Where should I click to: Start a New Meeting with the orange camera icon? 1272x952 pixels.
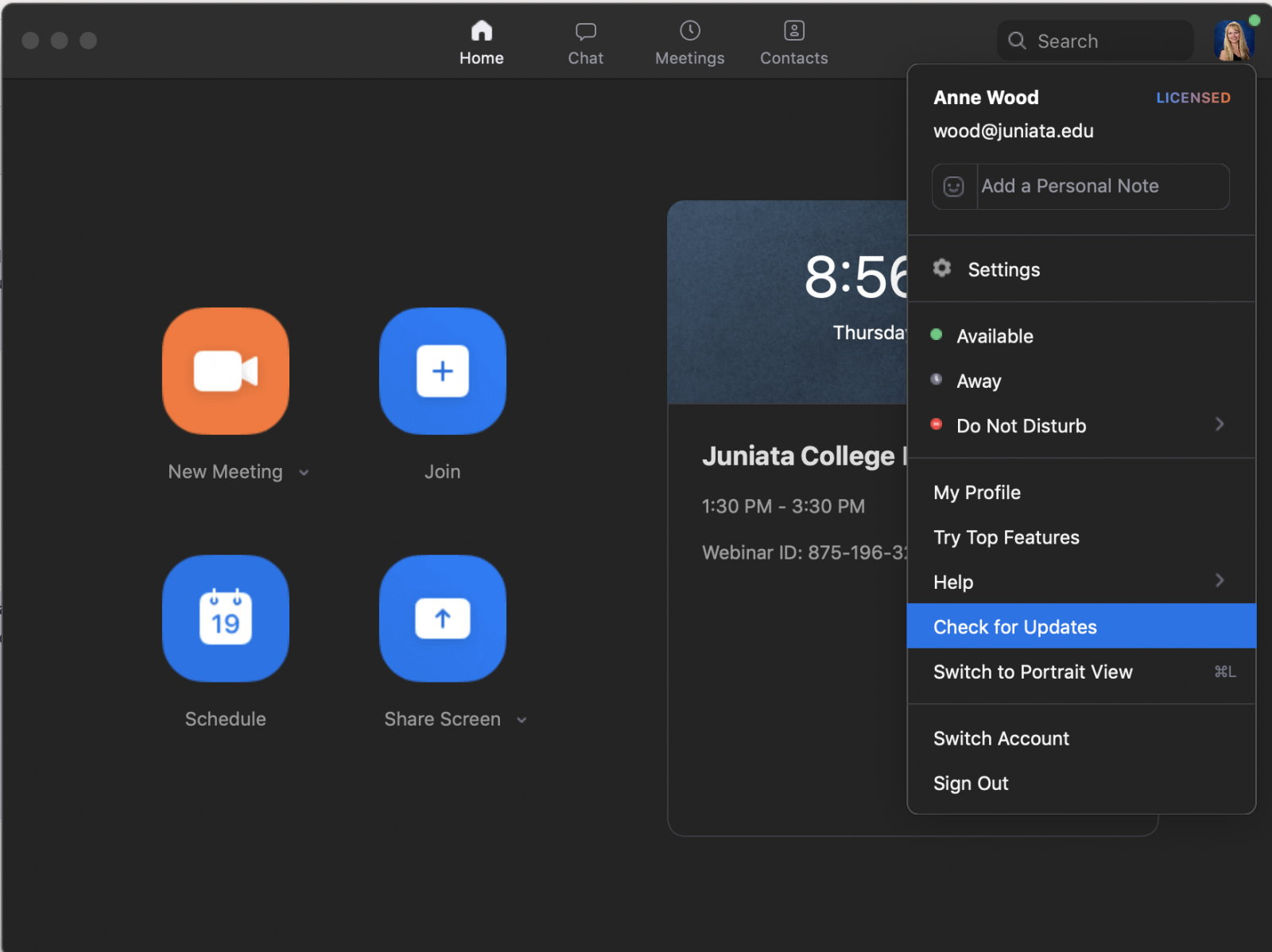(226, 371)
